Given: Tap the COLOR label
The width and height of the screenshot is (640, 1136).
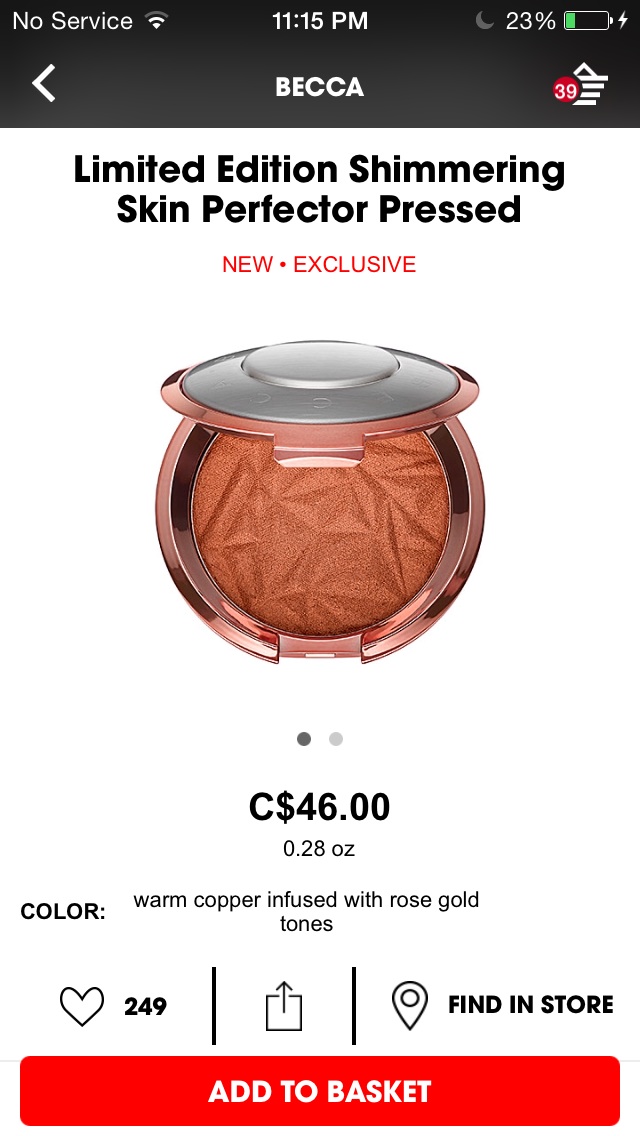Looking at the screenshot, I should 63,911.
